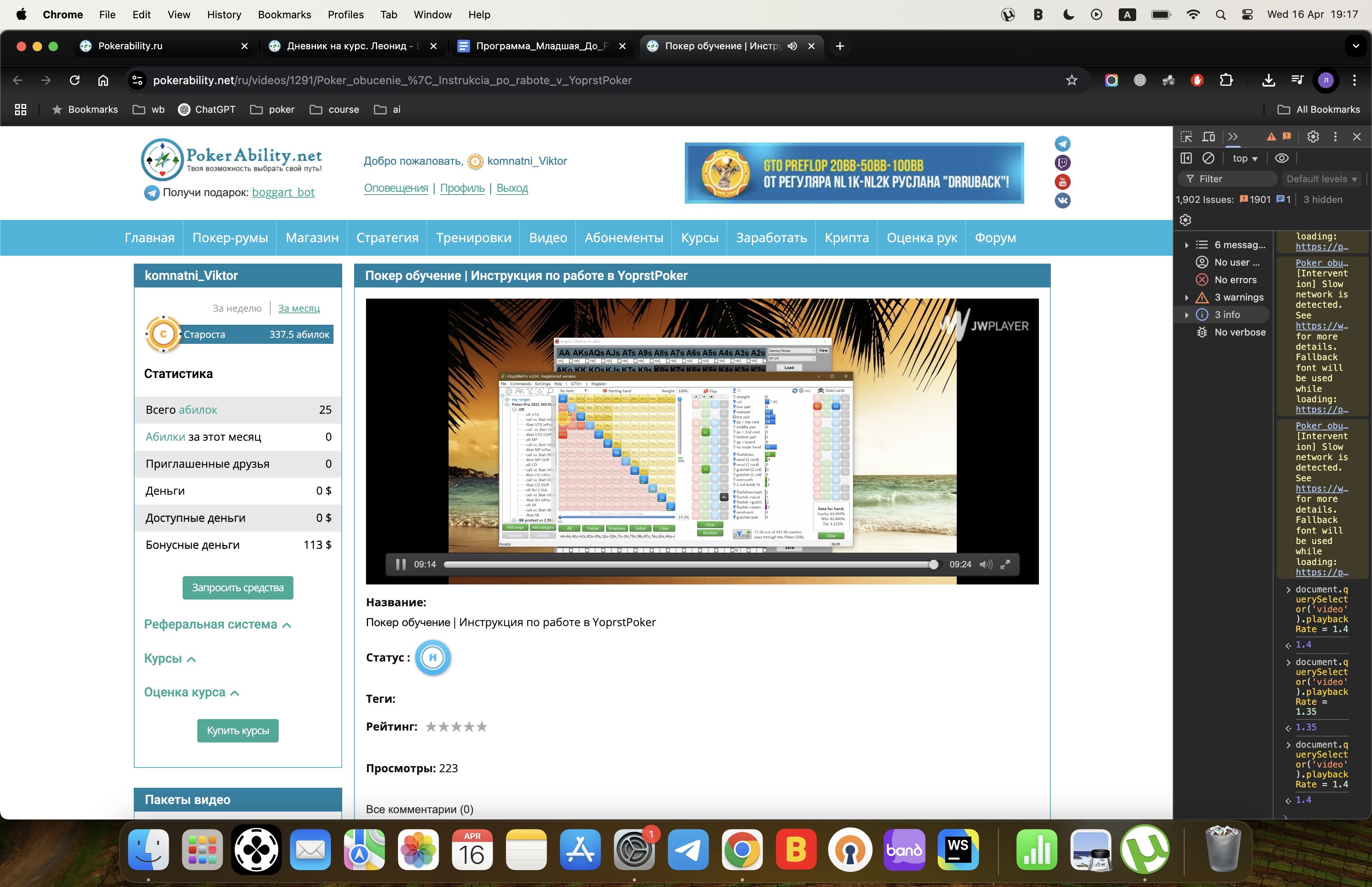The width and height of the screenshot is (1372, 887).
Task: Rate the video with five stars
Action: [x=482, y=727]
